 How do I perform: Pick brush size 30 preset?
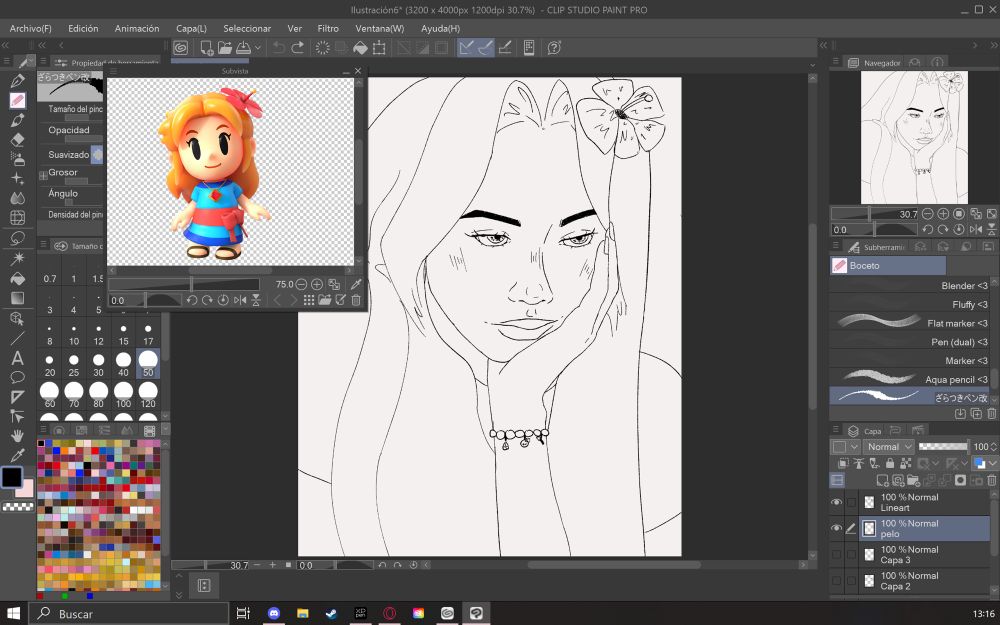click(x=98, y=364)
